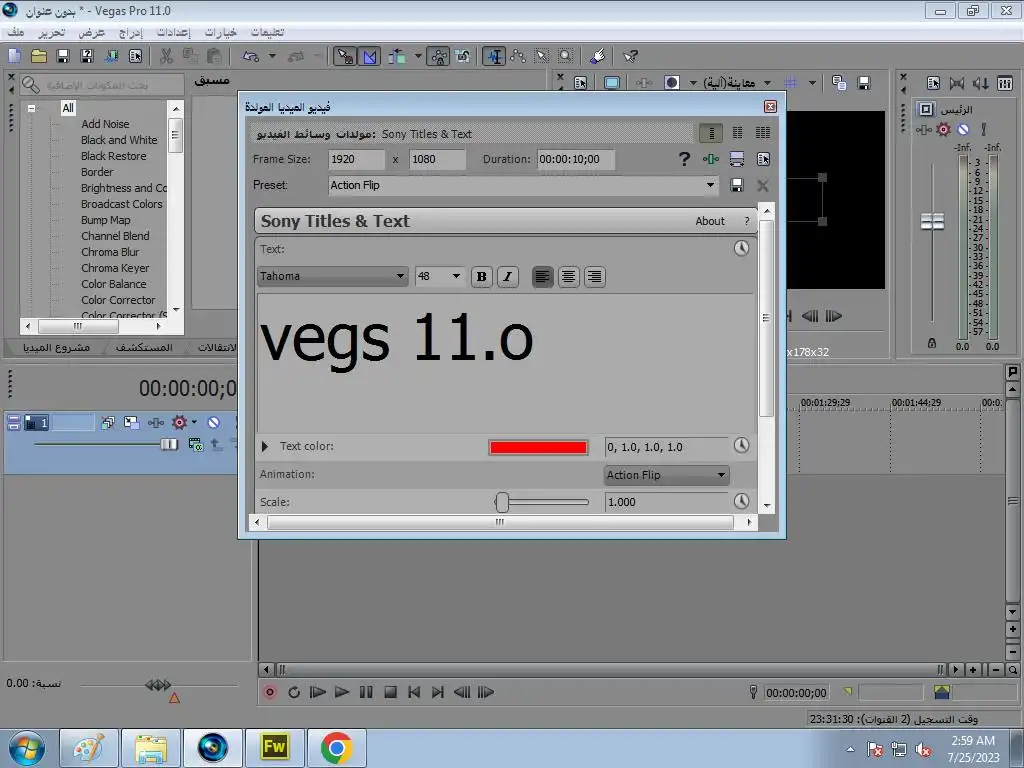Select the Envelope Edit tool icon
1024x768 pixels.
[518, 56]
